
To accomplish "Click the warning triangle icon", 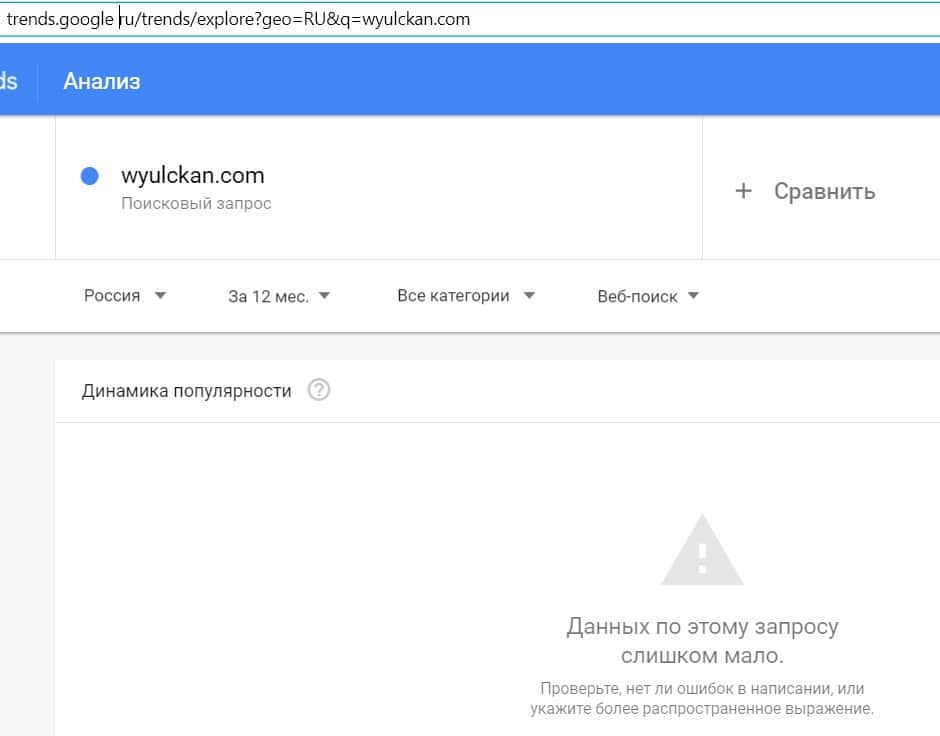I will 702,551.
